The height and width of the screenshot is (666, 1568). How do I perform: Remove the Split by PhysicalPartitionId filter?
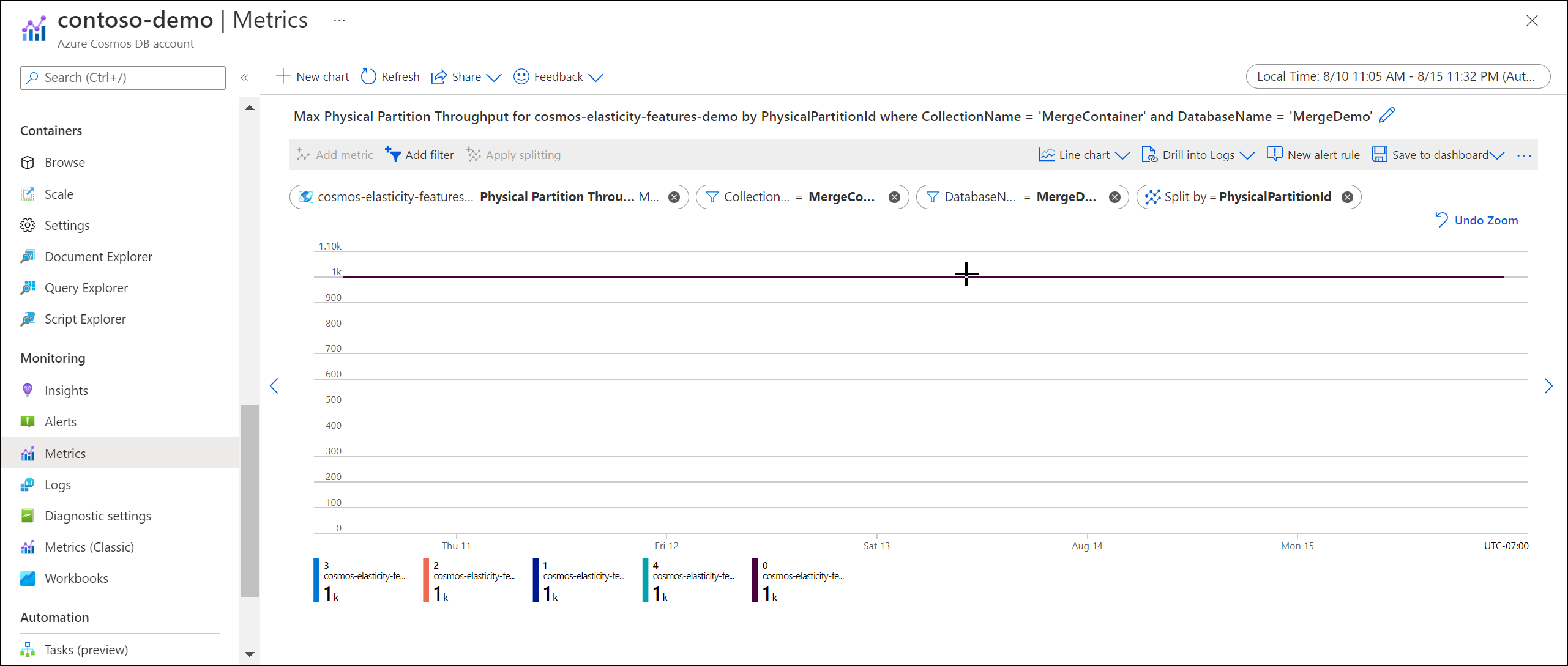click(1351, 196)
